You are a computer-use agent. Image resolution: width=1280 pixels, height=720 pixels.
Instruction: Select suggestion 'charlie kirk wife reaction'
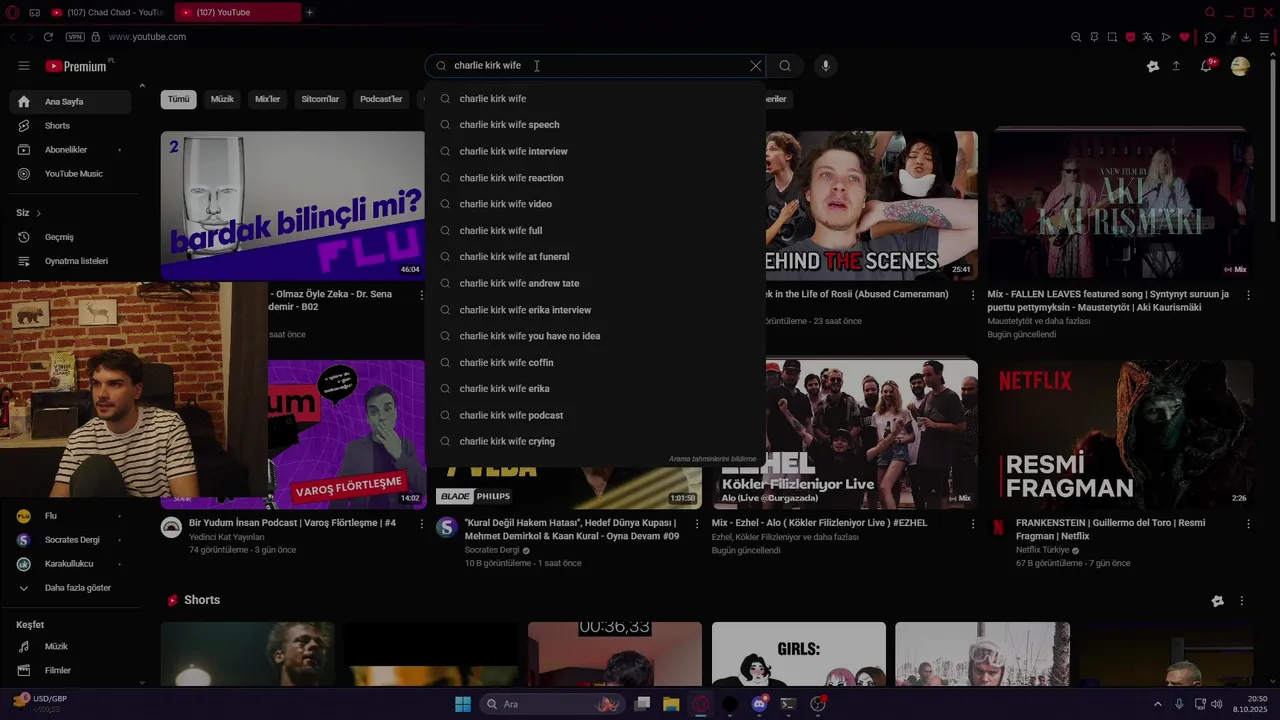click(595, 178)
